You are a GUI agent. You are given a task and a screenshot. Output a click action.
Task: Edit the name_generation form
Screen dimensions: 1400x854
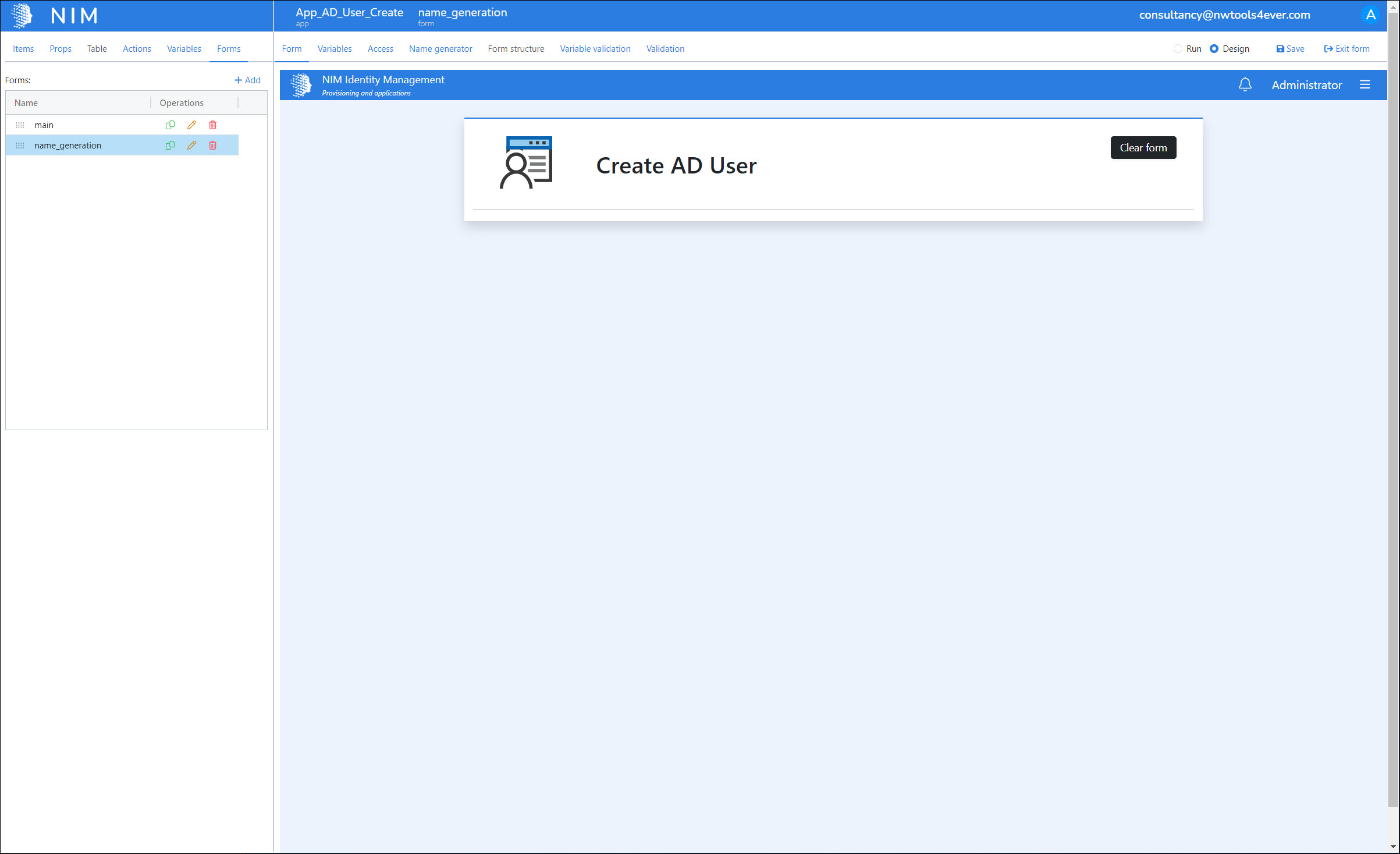coord(191,146)
